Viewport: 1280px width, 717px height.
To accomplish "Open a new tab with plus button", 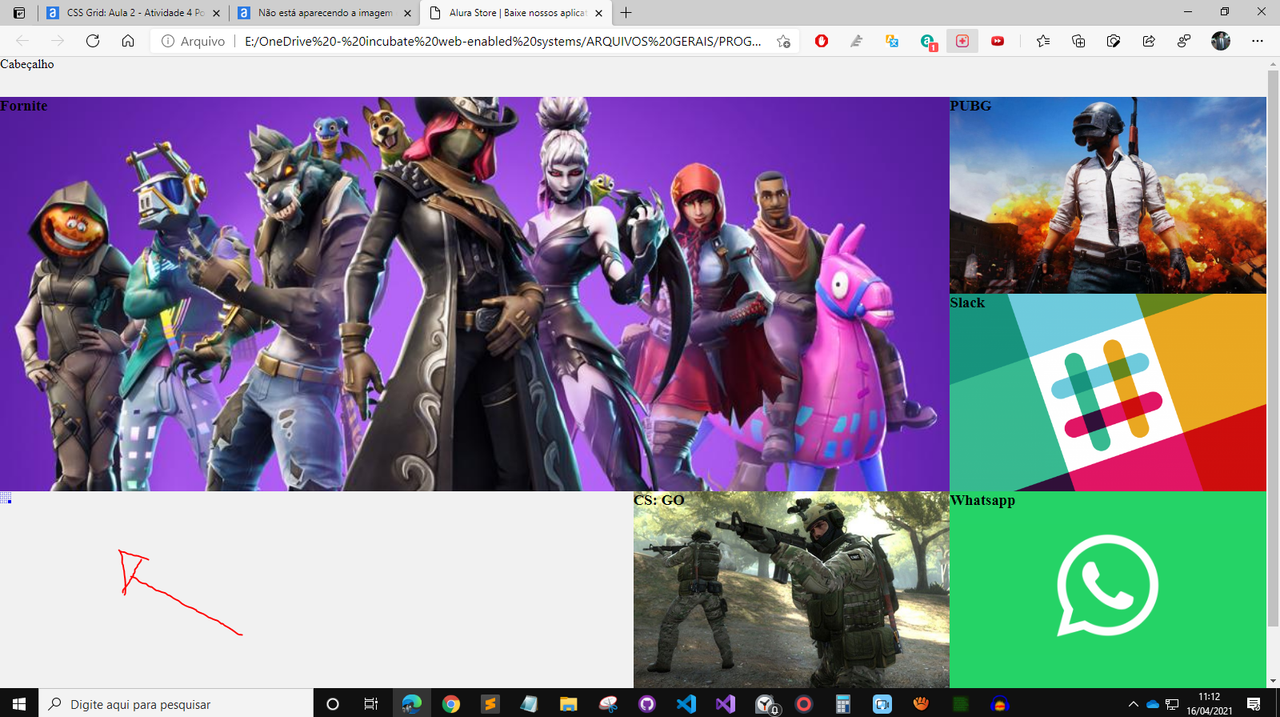I will click(626, 13).
